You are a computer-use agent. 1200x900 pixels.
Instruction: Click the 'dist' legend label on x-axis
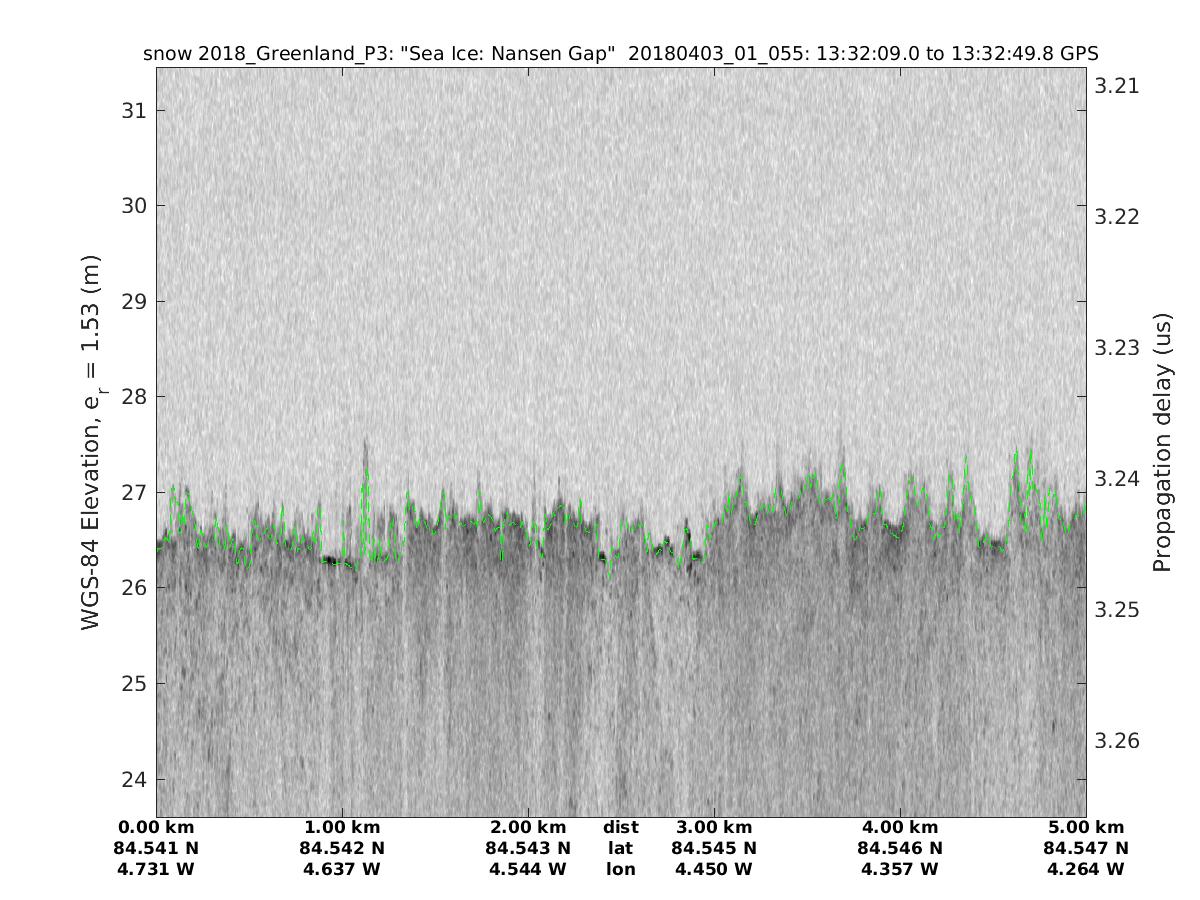[620, 827]
